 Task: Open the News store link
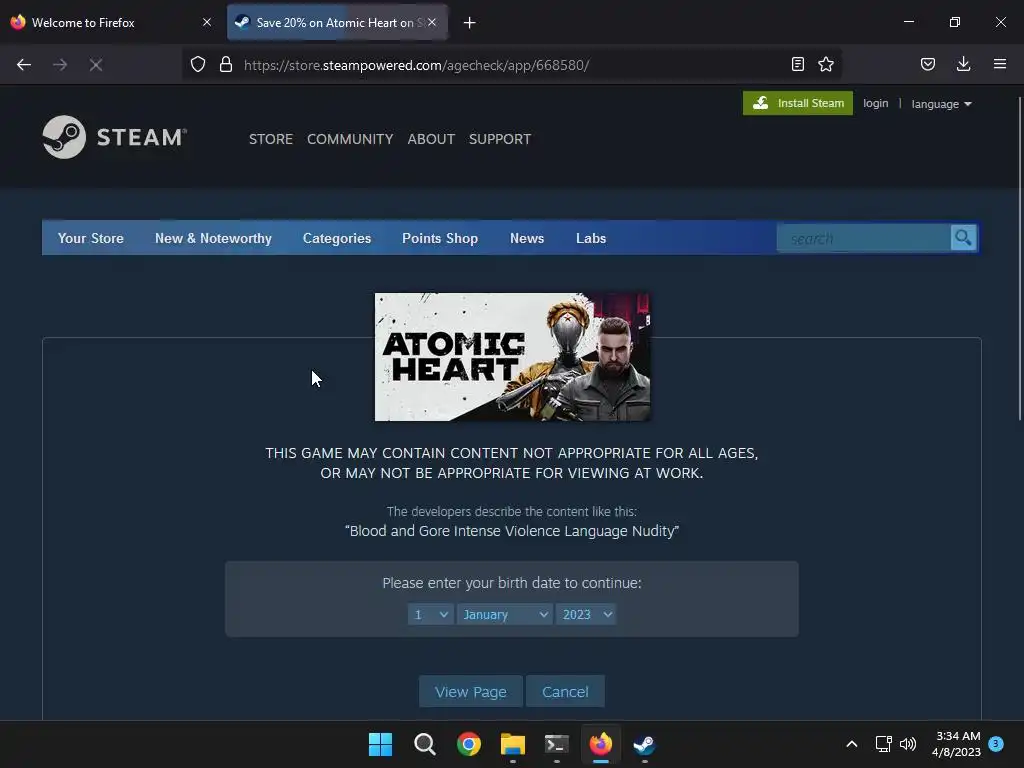[x=527, y=238]
